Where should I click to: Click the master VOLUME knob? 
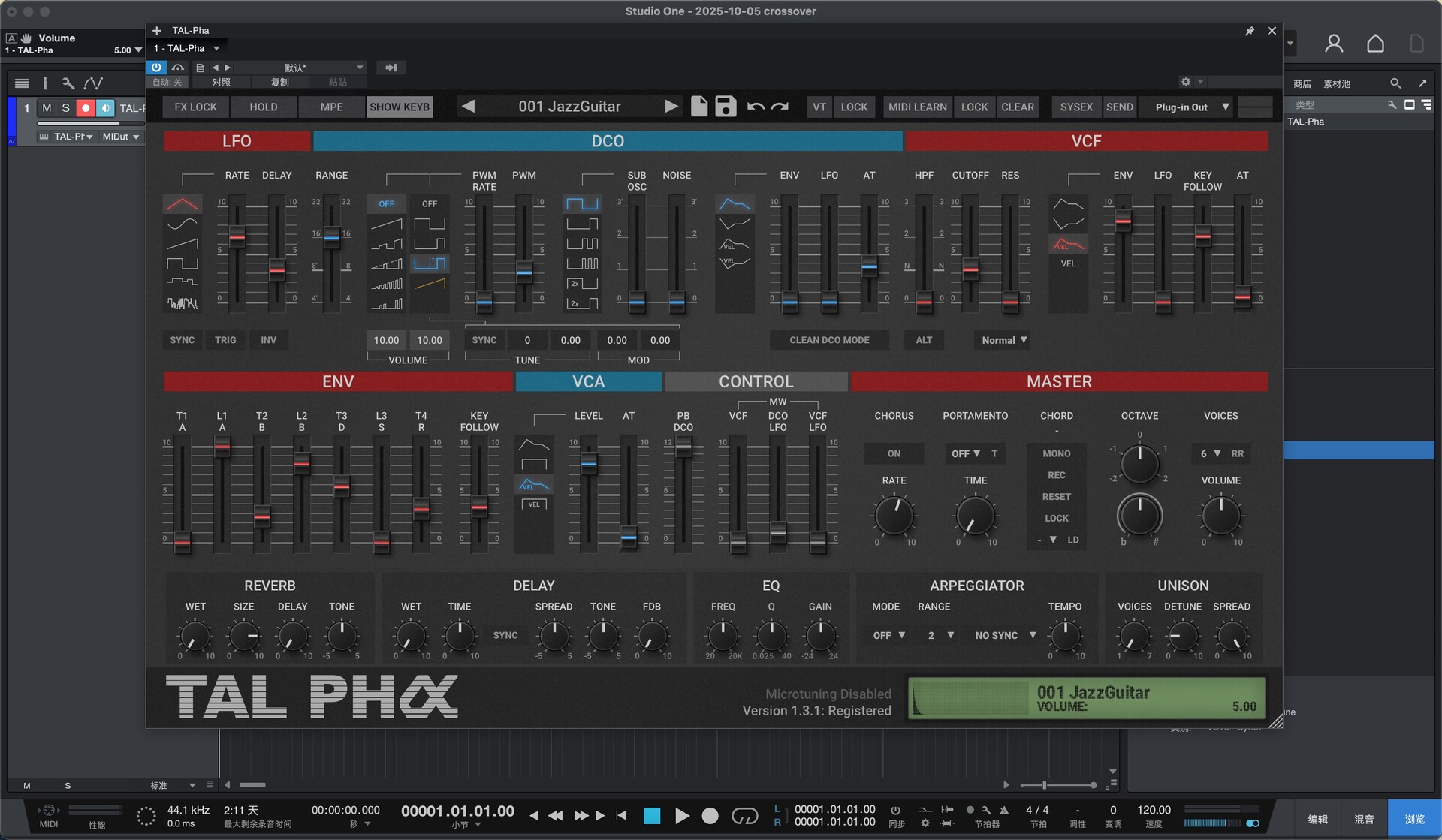coord(1220,516)
